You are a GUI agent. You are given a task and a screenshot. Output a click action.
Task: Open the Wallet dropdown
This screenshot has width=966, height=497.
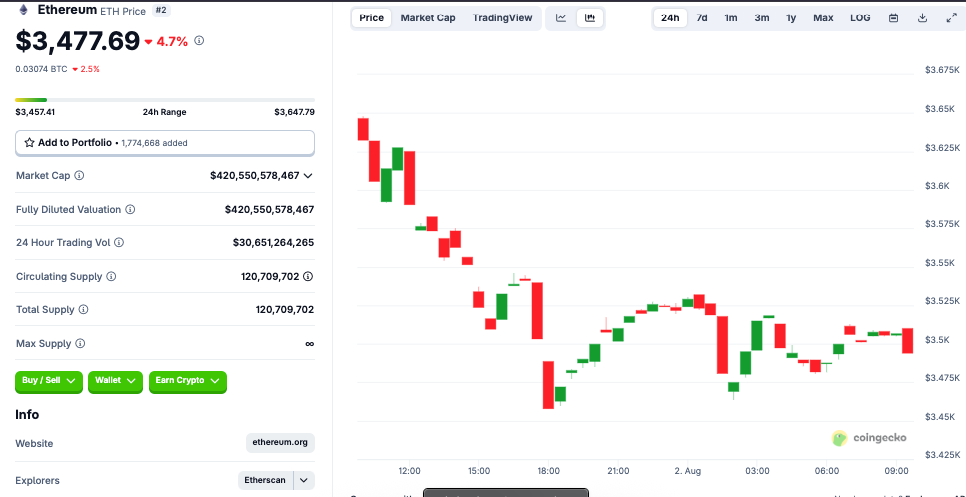coord(115,381)
